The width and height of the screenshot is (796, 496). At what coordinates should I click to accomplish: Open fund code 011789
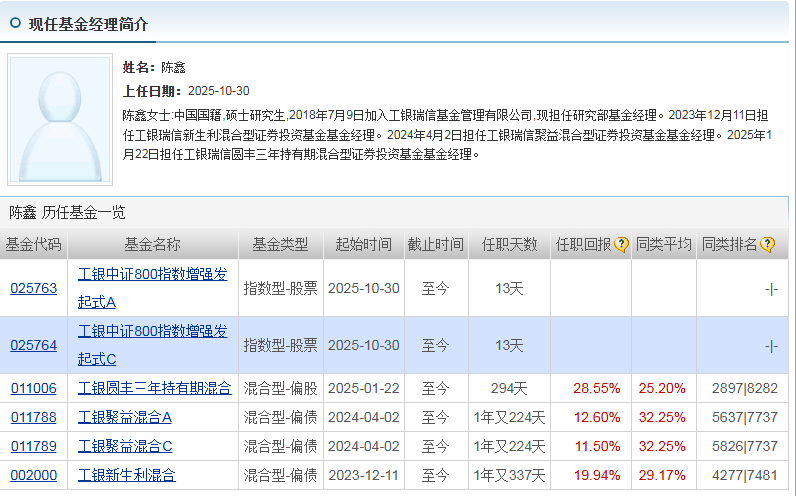pos(34,446)
